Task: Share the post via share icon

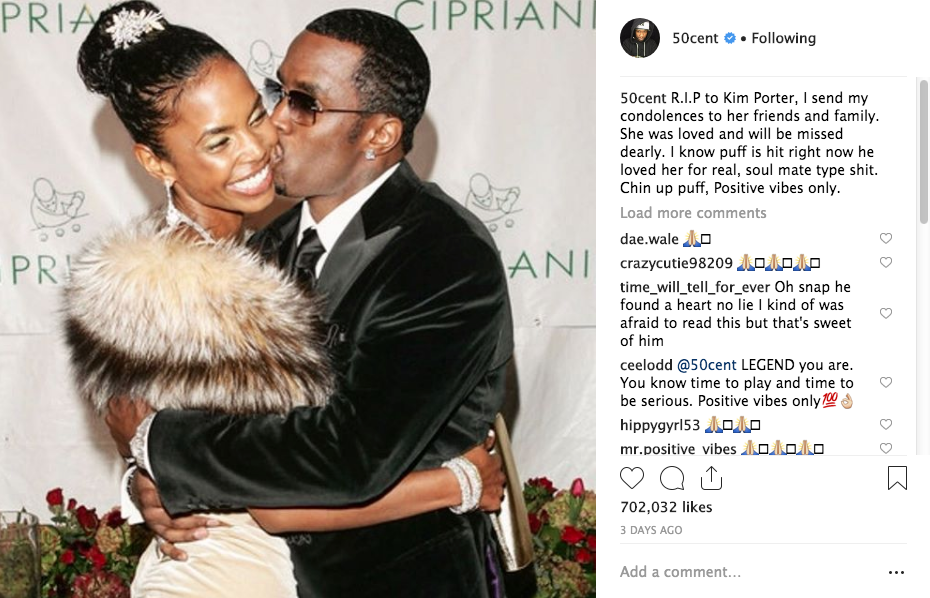Action: click(x=711, y=478)
